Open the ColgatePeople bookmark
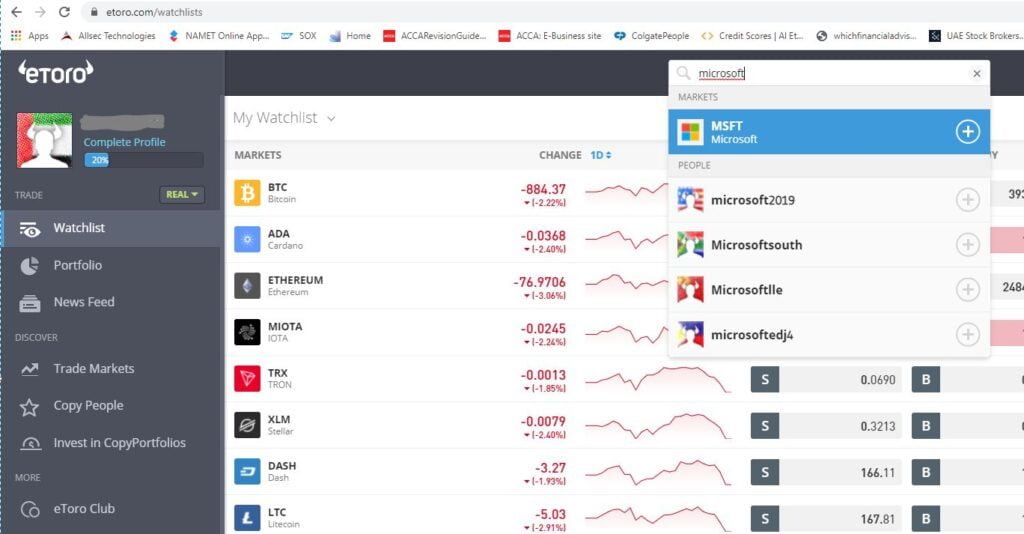 tap(652, 36)
